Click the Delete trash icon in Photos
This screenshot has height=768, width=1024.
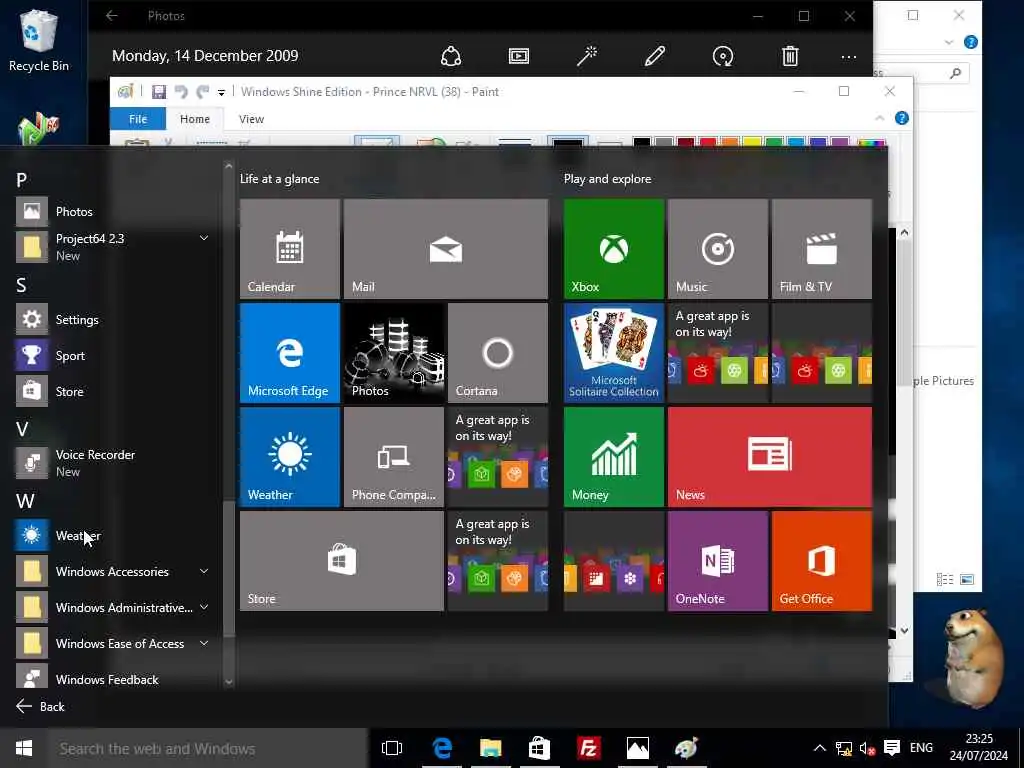coord(790,56)
